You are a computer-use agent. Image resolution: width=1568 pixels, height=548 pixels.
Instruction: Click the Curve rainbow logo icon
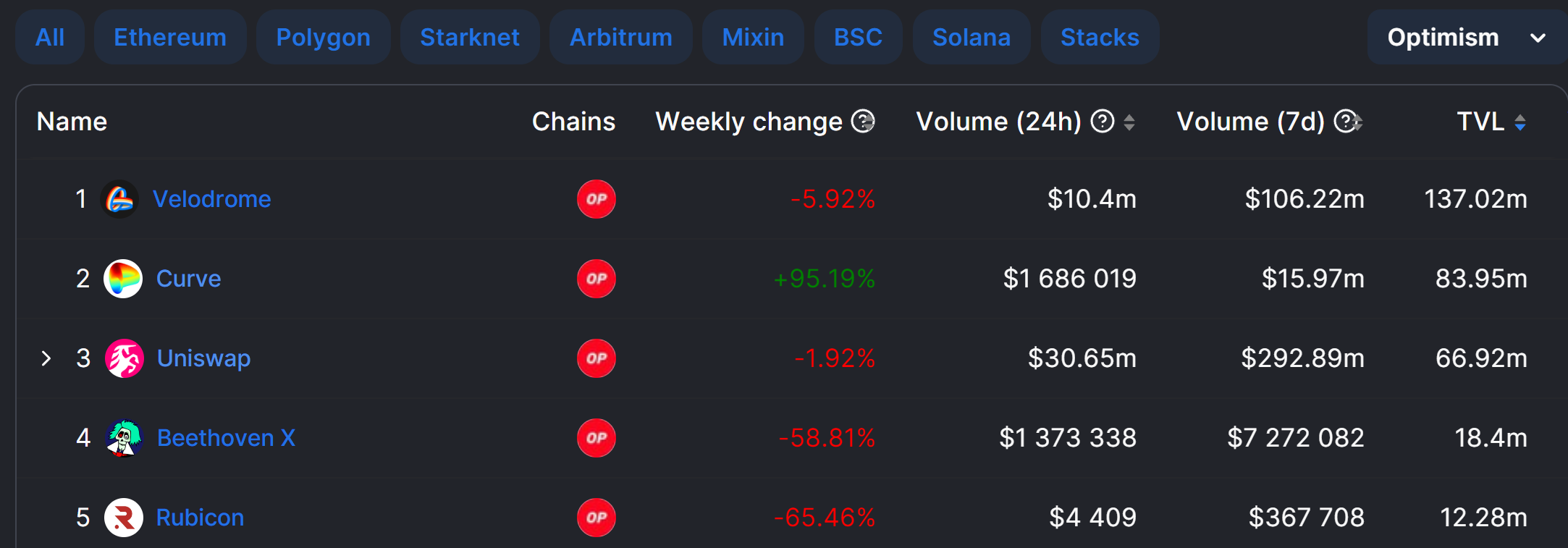click(x=123, y=279)
